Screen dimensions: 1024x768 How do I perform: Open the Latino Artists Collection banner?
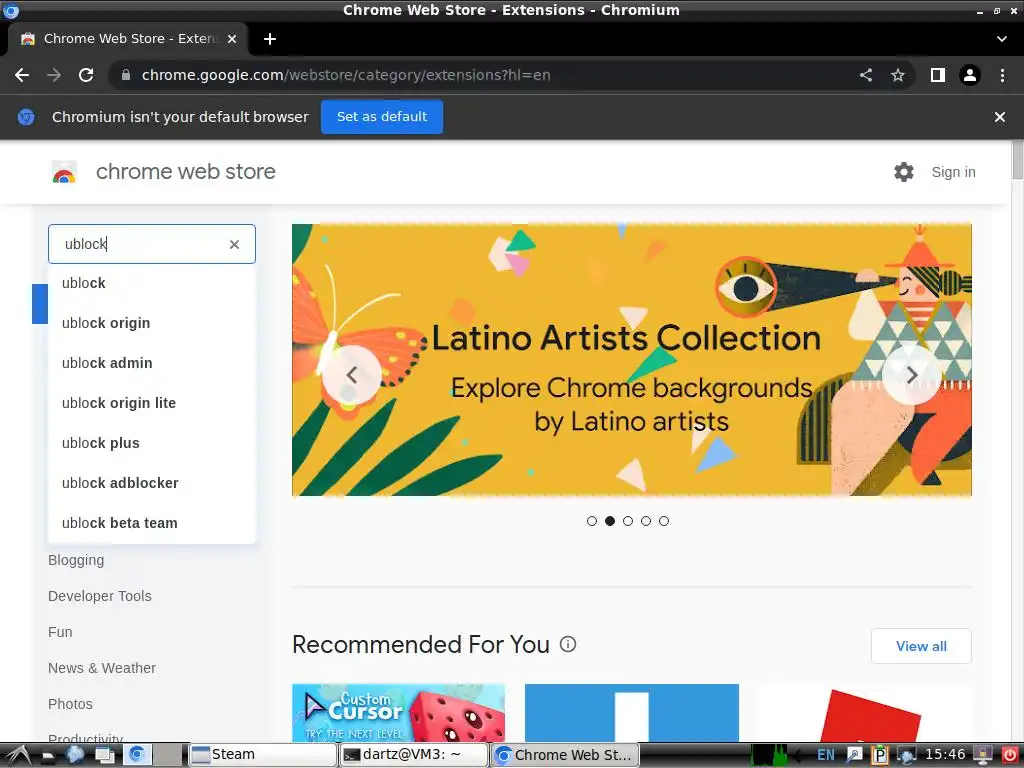[x=632, y=360]
